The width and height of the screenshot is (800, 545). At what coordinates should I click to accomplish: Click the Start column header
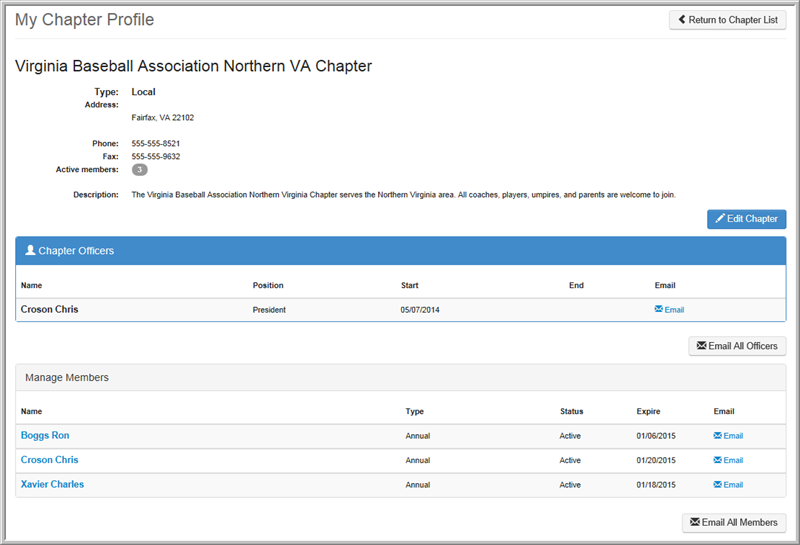point(409,285)
